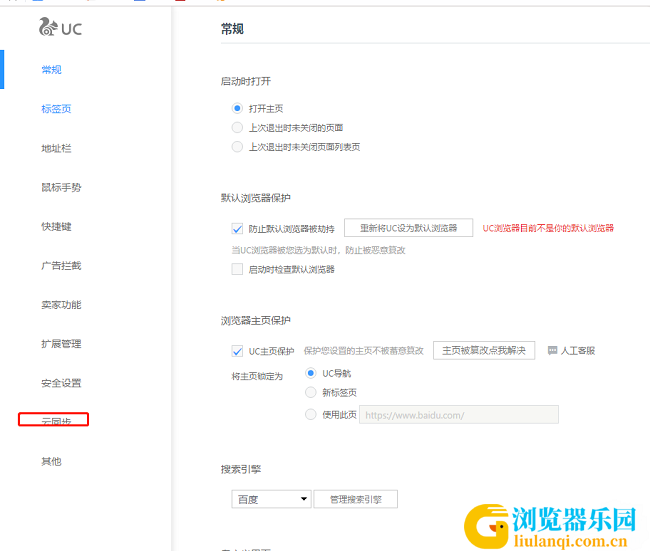650x551 pixels.
Task: Click the 启动时打开 section heading
Action: point(246,81)
